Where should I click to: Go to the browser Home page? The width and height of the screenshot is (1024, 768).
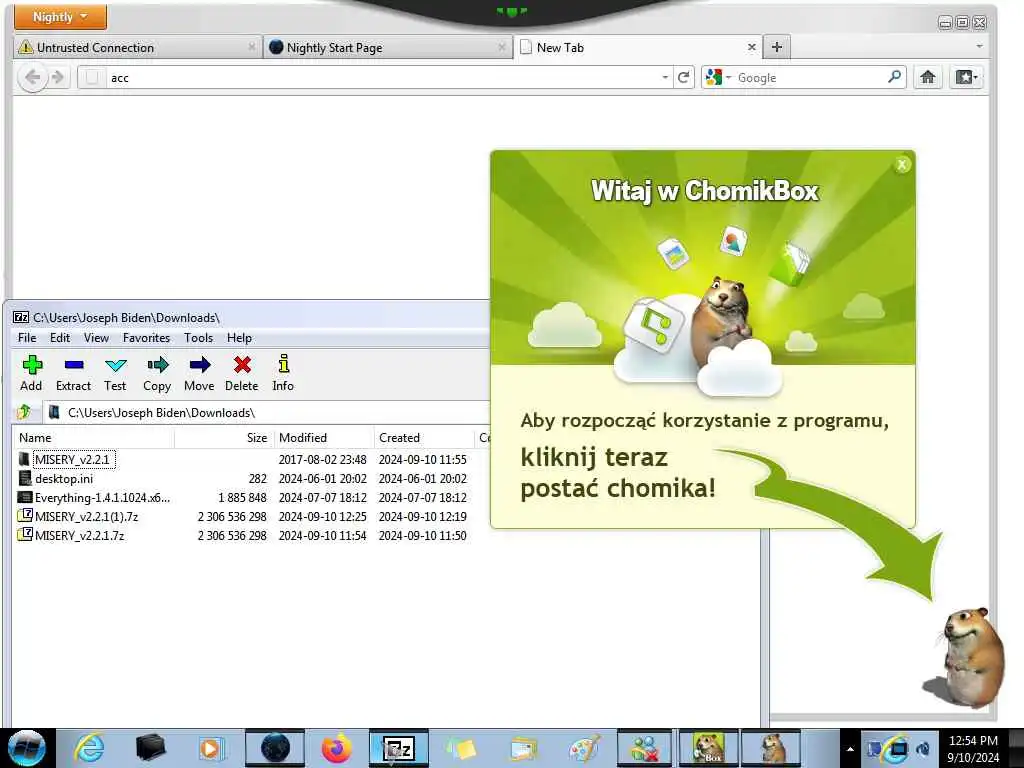click(x=927, y=78)
